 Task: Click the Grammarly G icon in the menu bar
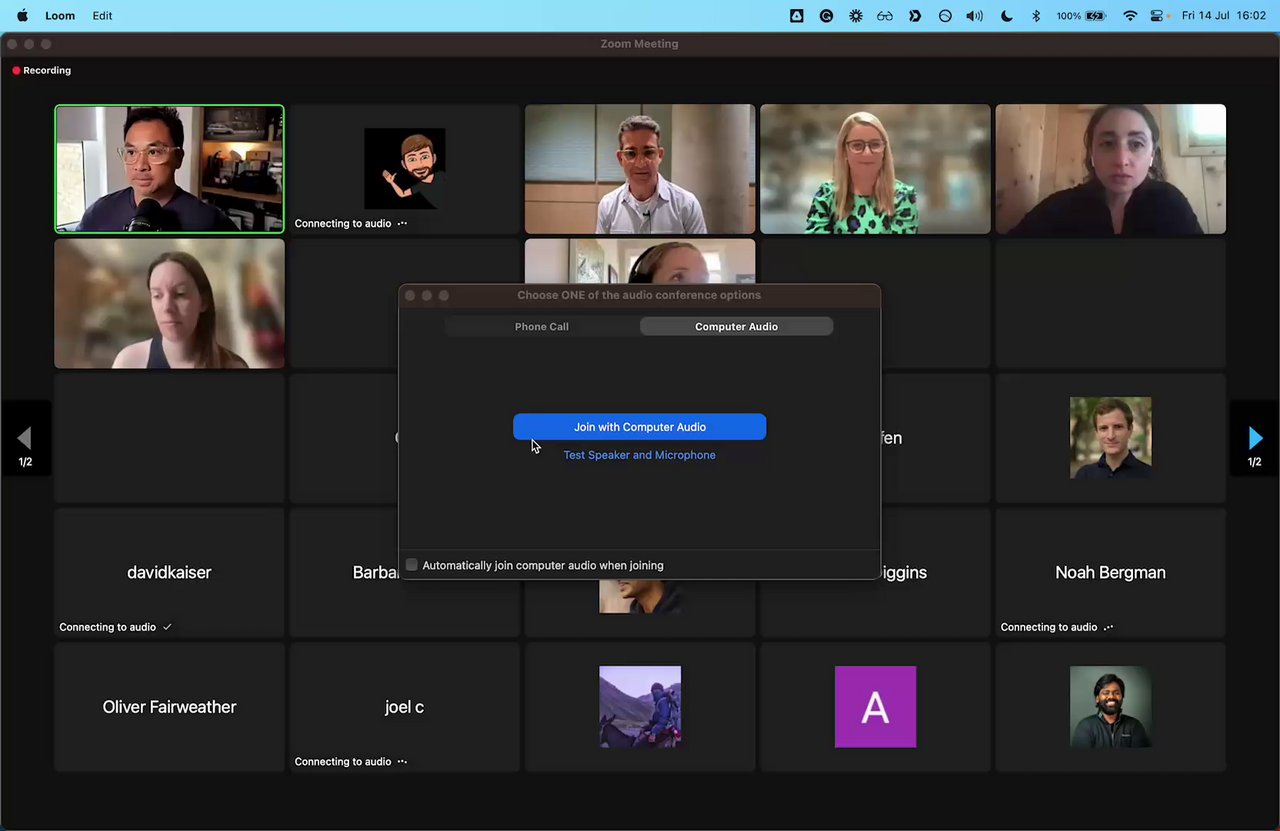(x=826, y=16)
